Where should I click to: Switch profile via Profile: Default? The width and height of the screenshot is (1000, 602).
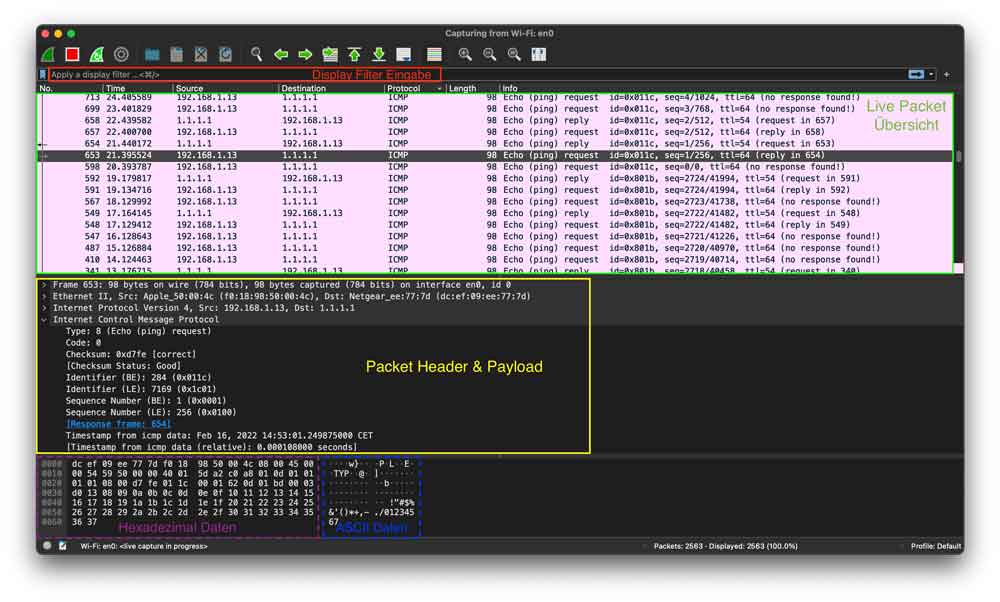pos(938,546)
